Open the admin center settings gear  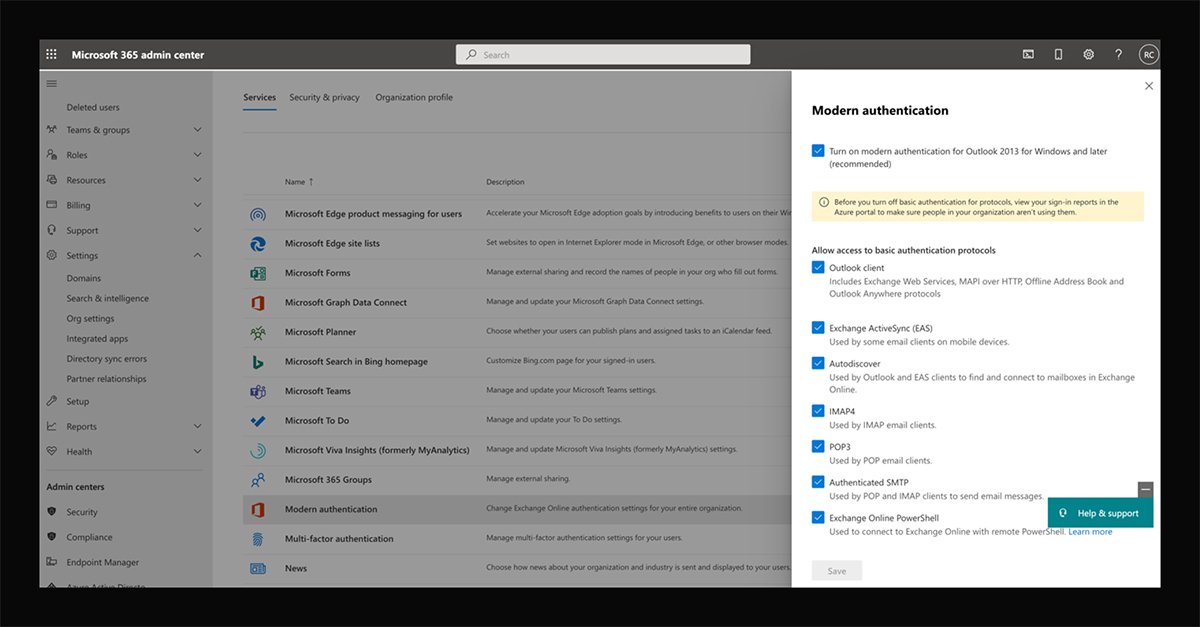tap(1088, 54)
